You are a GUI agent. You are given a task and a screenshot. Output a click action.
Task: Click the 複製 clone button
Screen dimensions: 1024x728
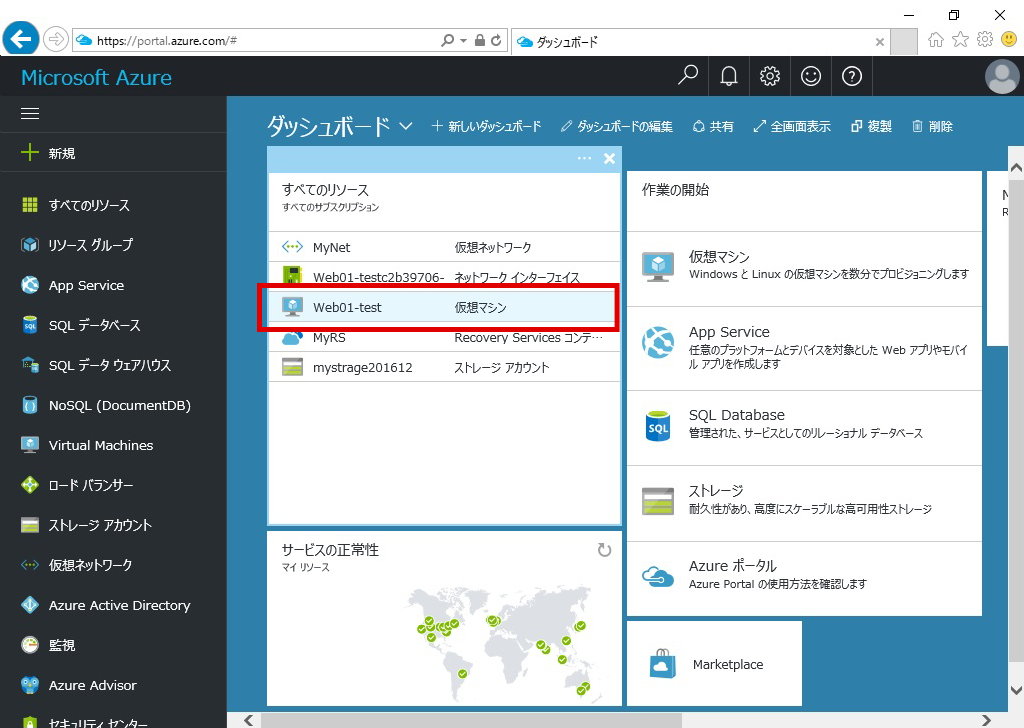click(x=871, y=126)
